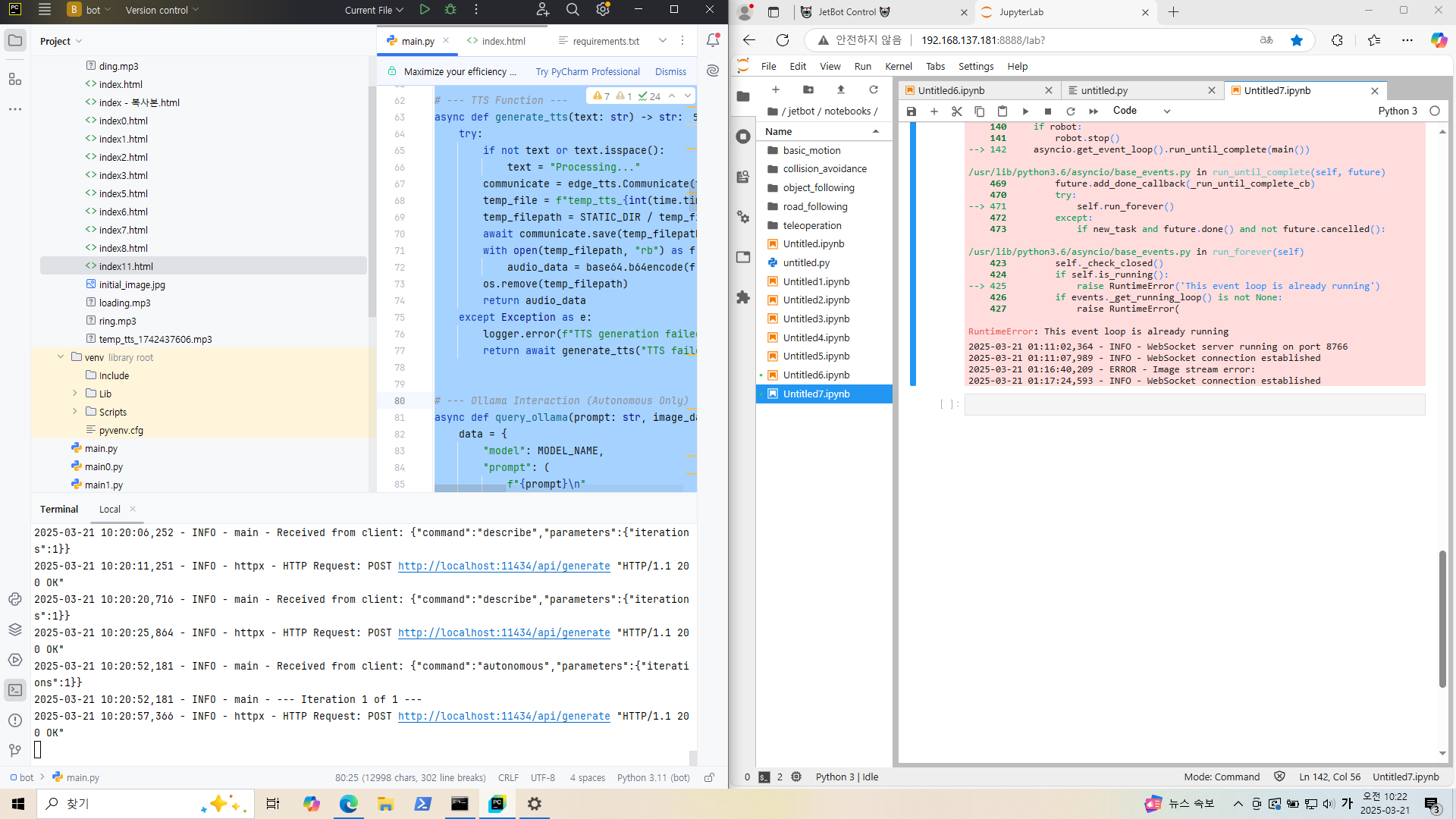Run the current file in PyCharm
1456x819 pixels.
pyautogui.click(x=425, y=10)
